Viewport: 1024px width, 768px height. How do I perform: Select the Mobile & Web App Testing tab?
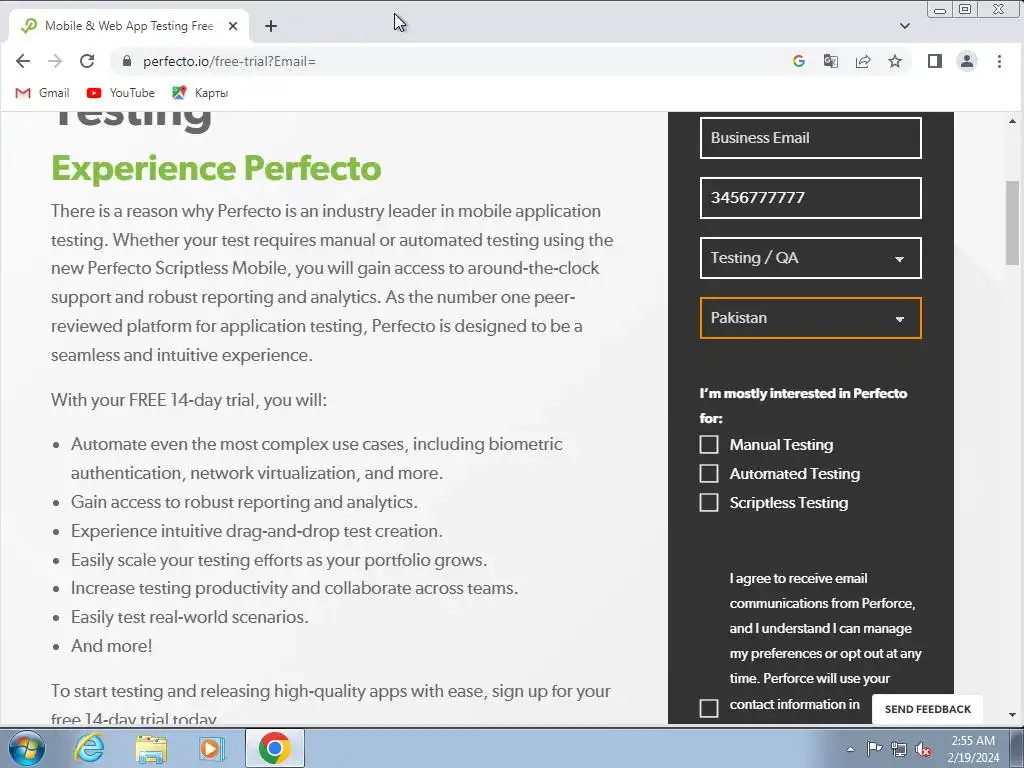(129, 26)
